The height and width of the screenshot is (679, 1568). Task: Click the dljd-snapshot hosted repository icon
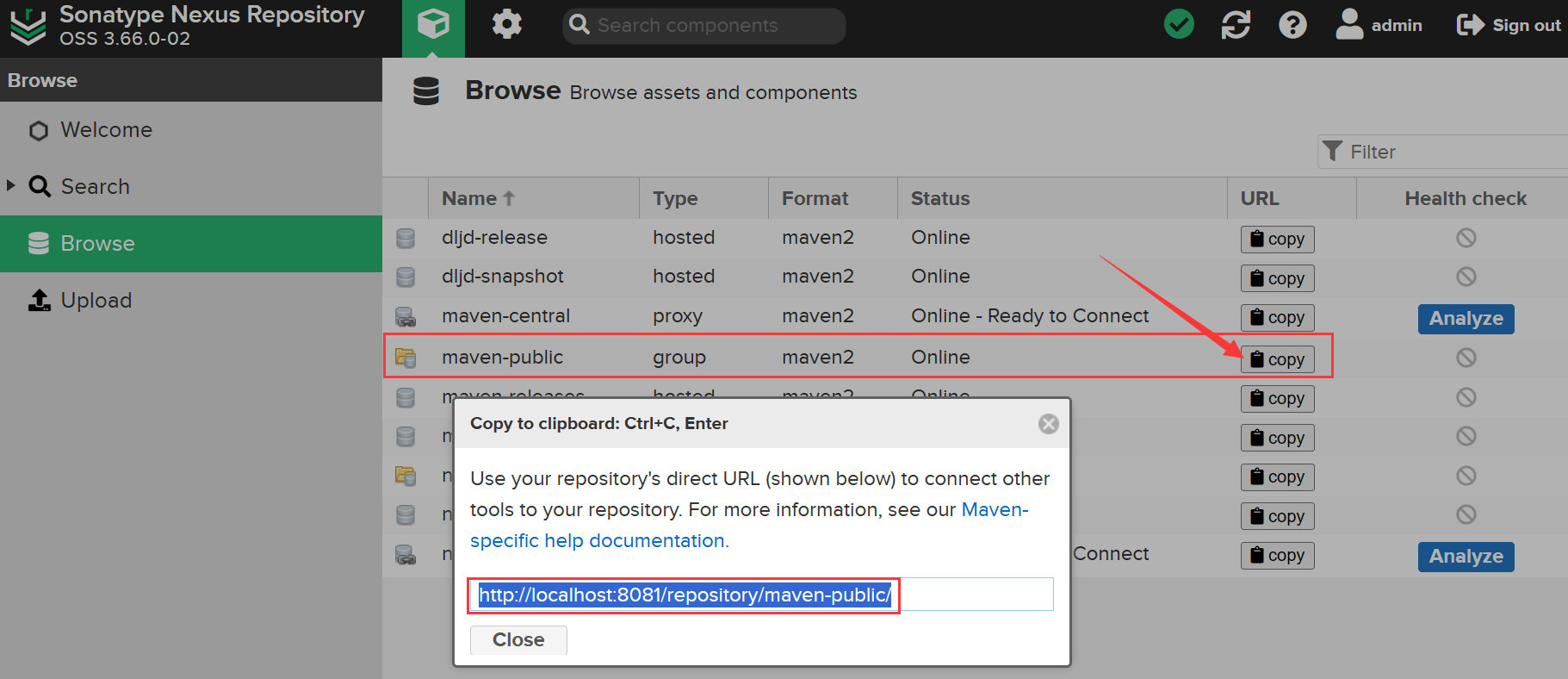click(x=406, y=277)
